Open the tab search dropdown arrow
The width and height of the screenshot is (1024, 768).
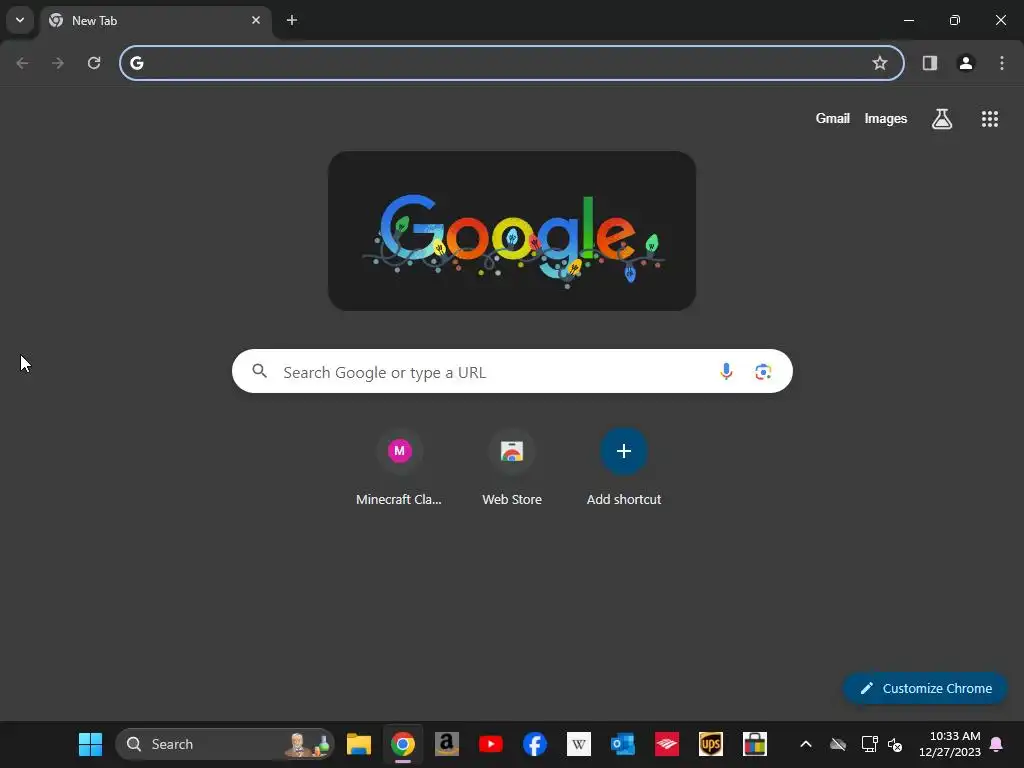pos(20,20)
